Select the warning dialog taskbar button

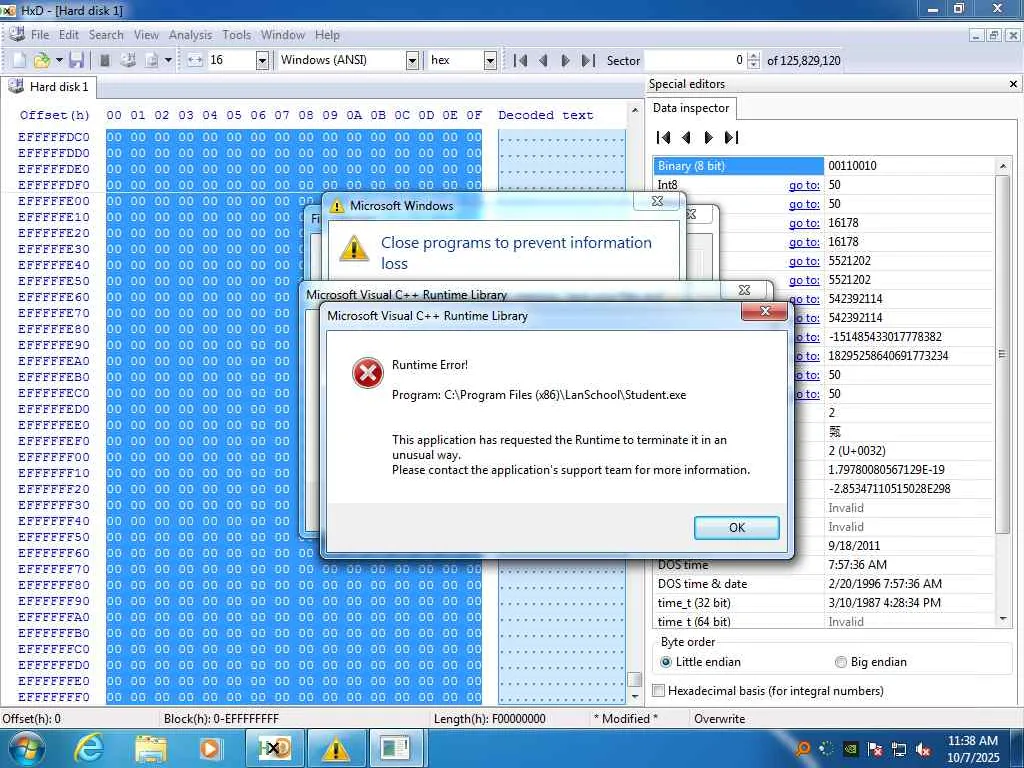click(x=336, y=748)
